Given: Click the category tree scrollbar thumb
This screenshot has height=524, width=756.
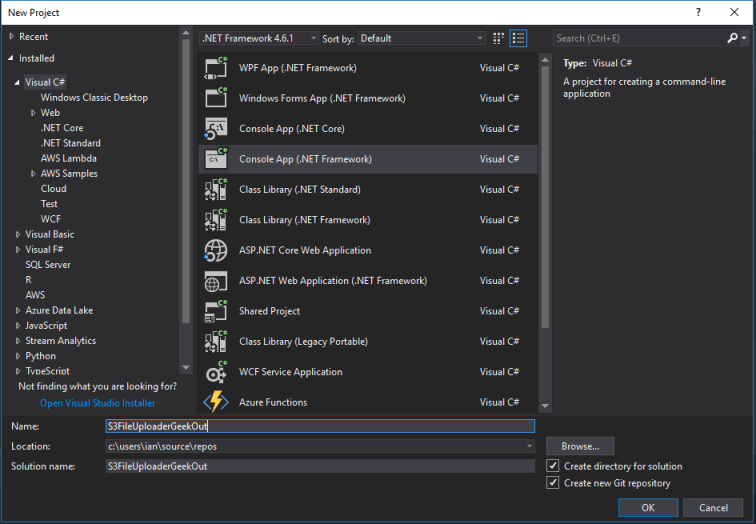Looking at the screenshot, I should (x=186, y=181).
